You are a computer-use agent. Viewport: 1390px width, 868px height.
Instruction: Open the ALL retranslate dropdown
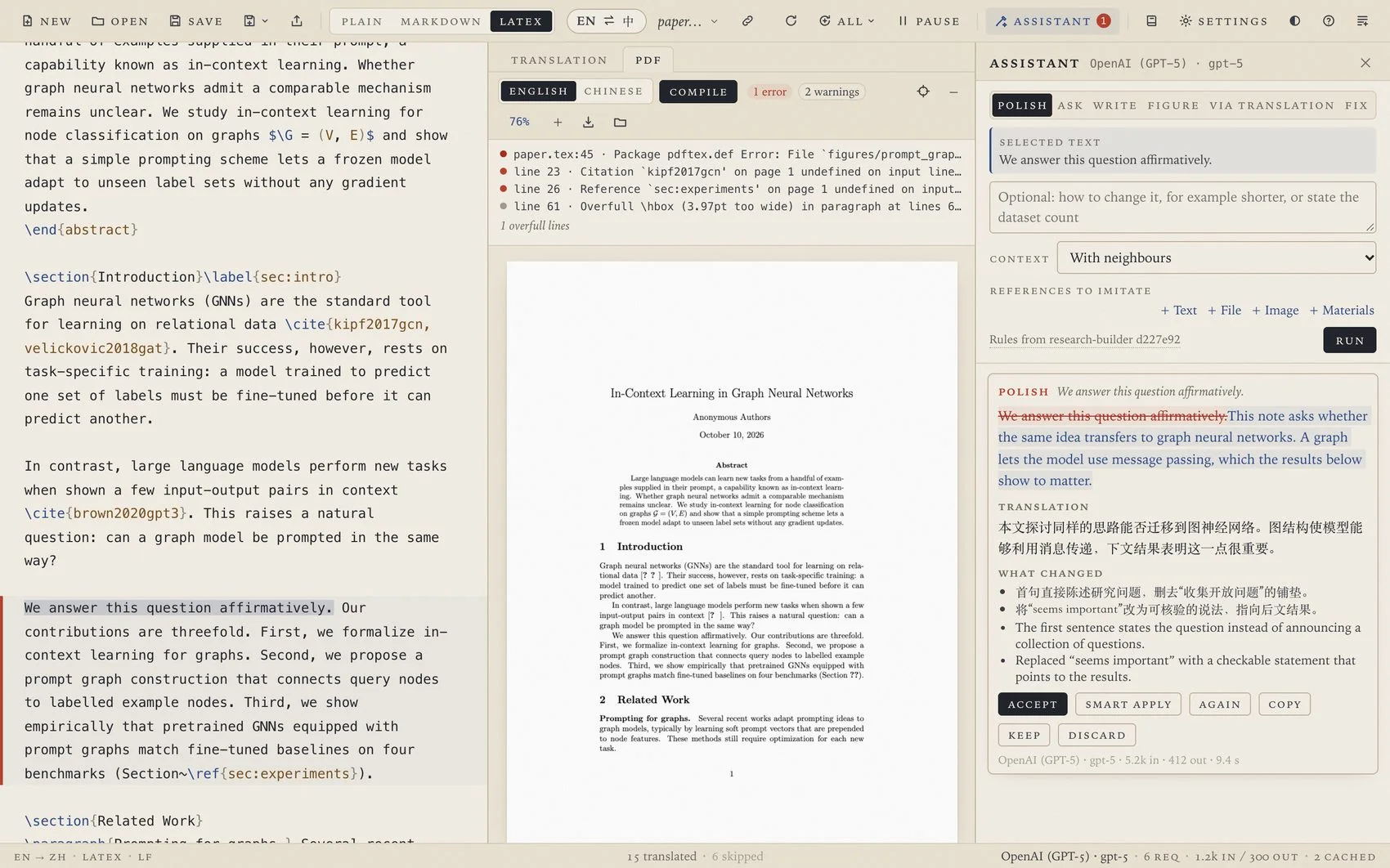pyautogui.click(x=847, y=21)
